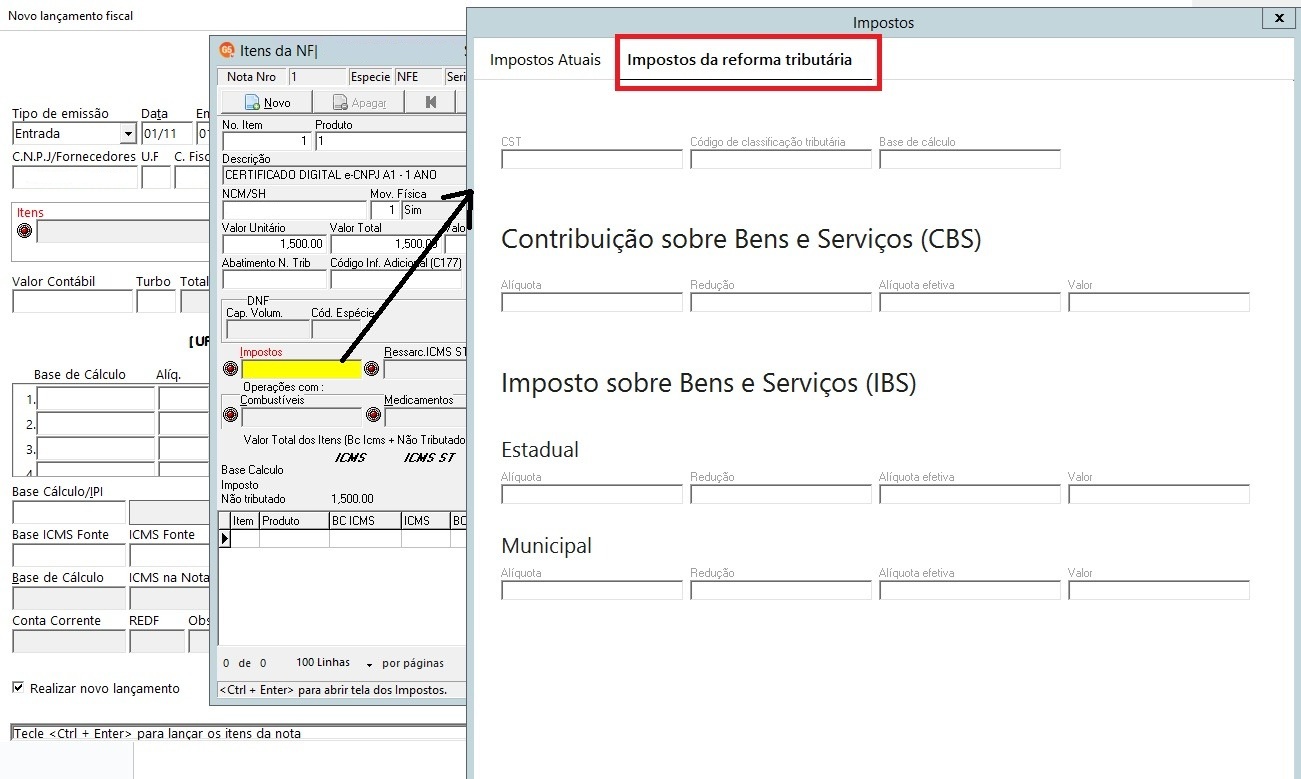The width and height of the screenshot is (1301, 779).
Task: Switch to the Impostos Atuais tab
Action: 545,60
